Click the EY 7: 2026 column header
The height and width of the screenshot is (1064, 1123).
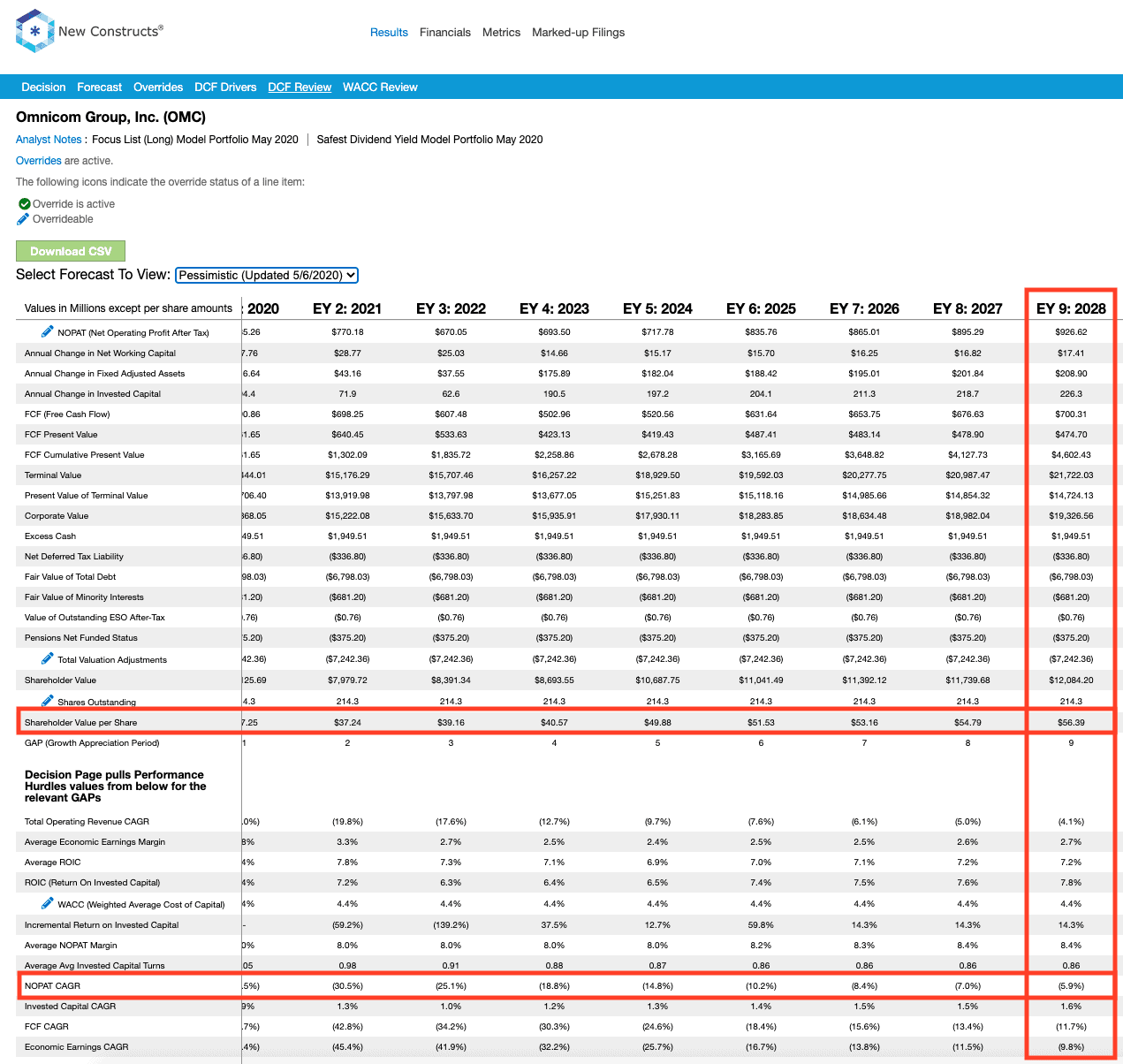pyautogui.click(x=864, y=308)
